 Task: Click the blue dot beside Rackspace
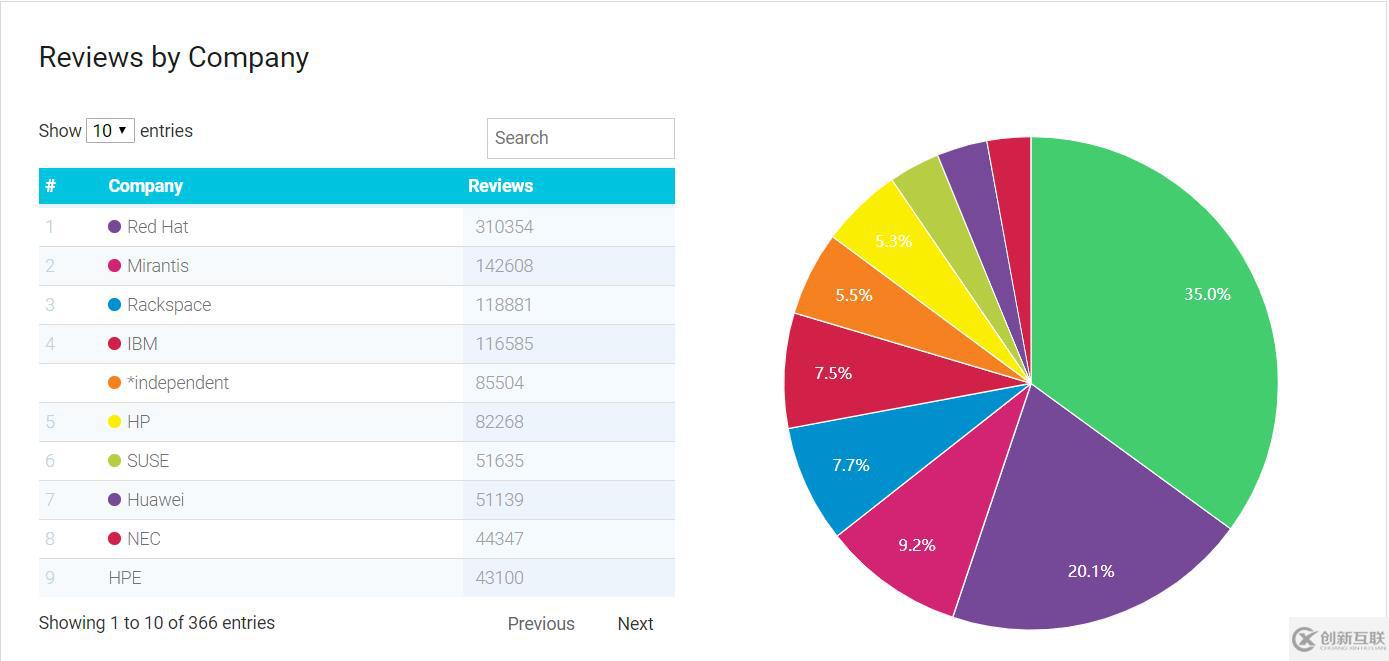coord(114,305)
